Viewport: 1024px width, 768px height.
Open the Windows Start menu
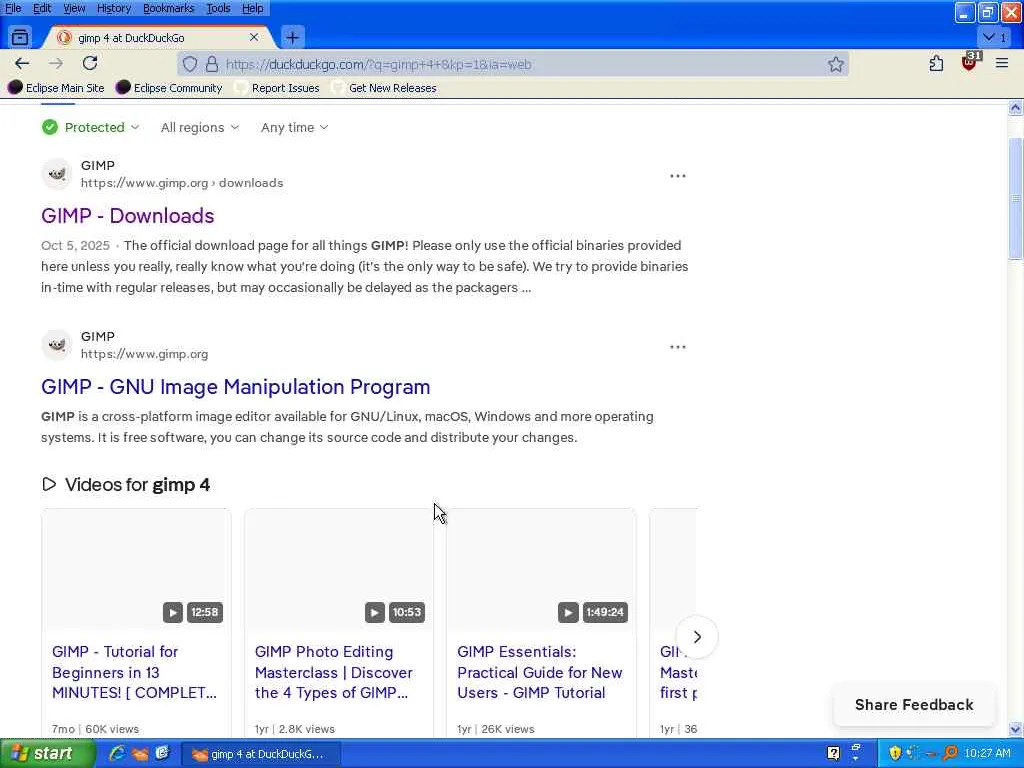tap(46, 754)
